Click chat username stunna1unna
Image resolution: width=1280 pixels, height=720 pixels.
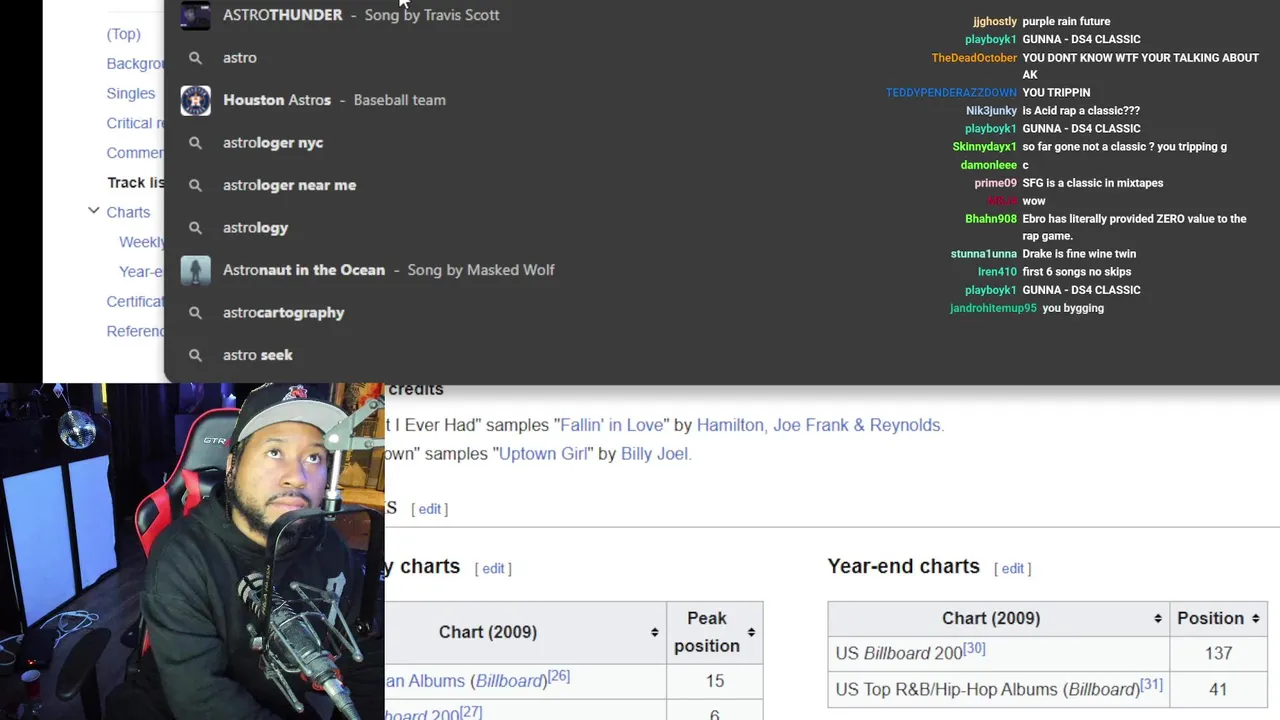(x=983, y=254)
